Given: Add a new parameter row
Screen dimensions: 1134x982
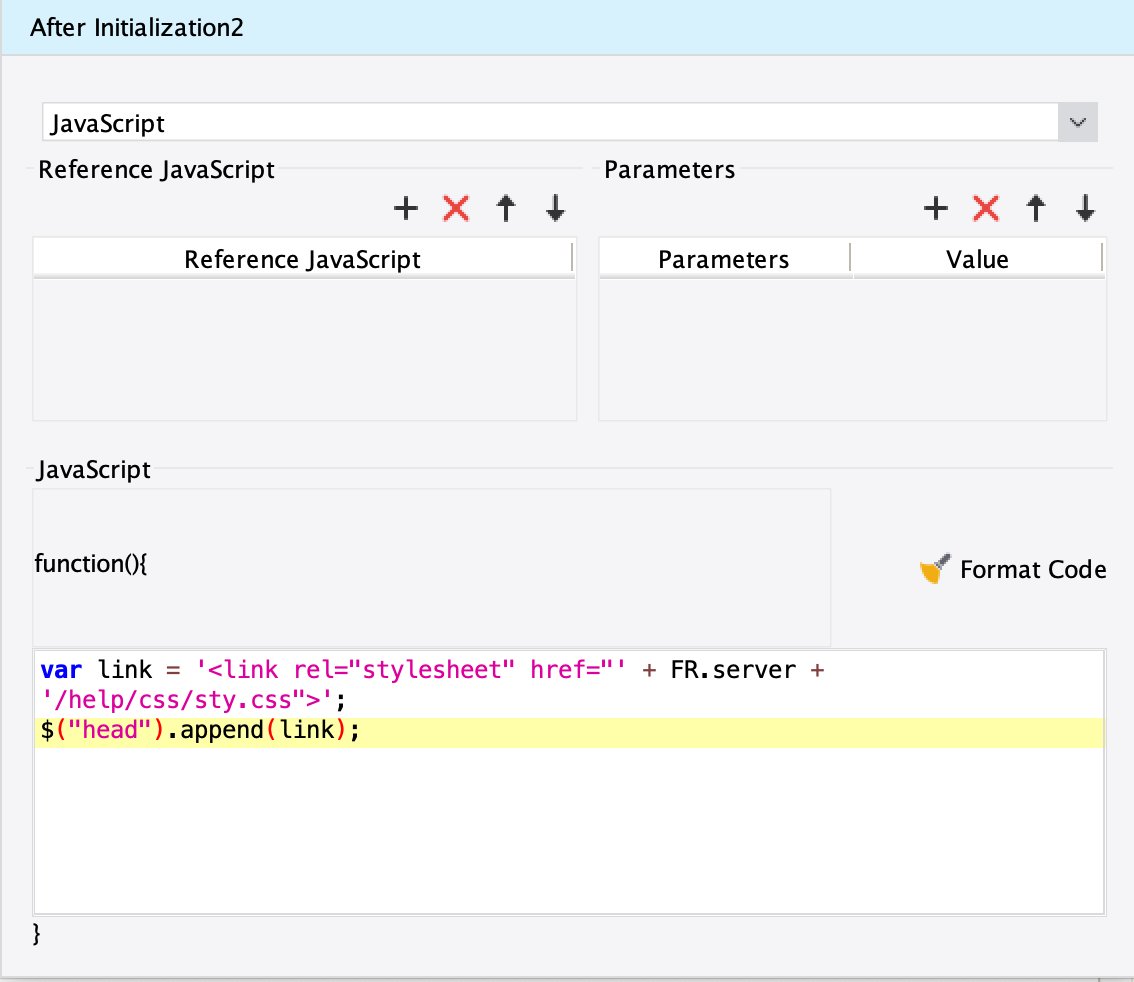Looking at the screenshot, I should click(935, 208).
